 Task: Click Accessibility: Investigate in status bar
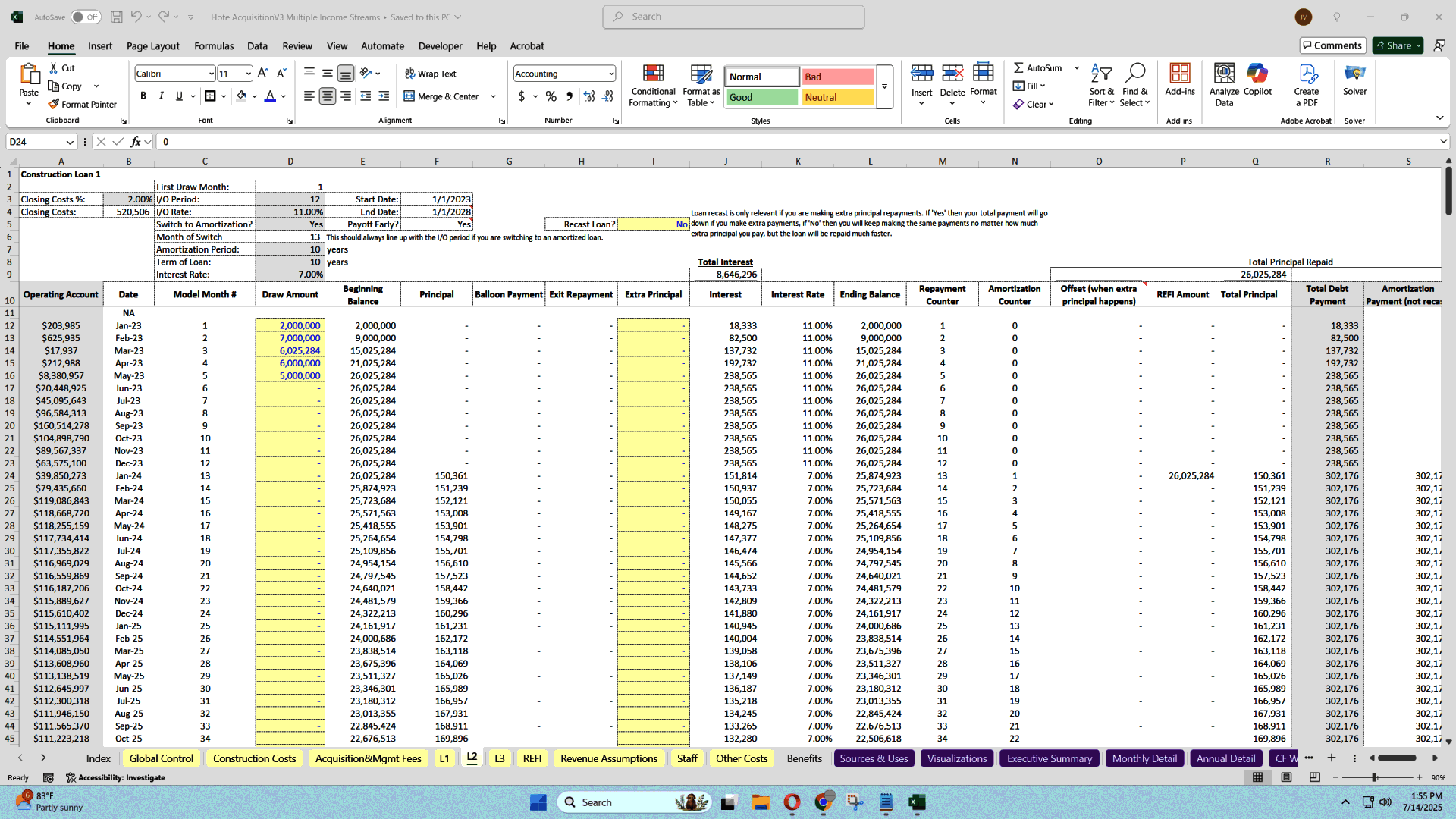coord(115,778)
